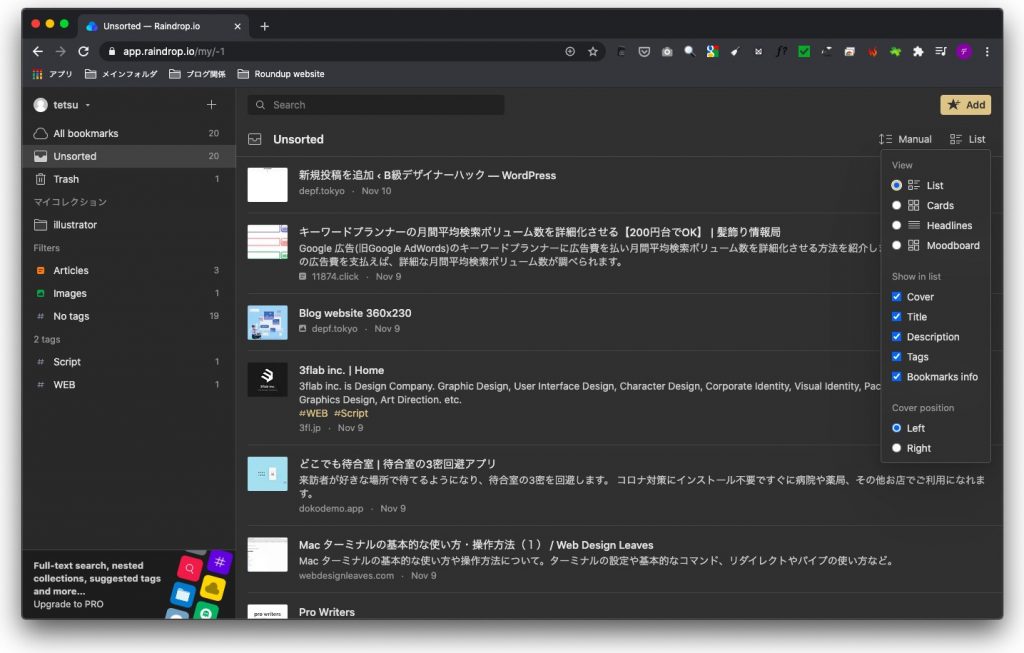The width and height of the screenshot is (1024, 653).
Task: Open the Manual sort dropdown
Action: click(x=905, y=139)
